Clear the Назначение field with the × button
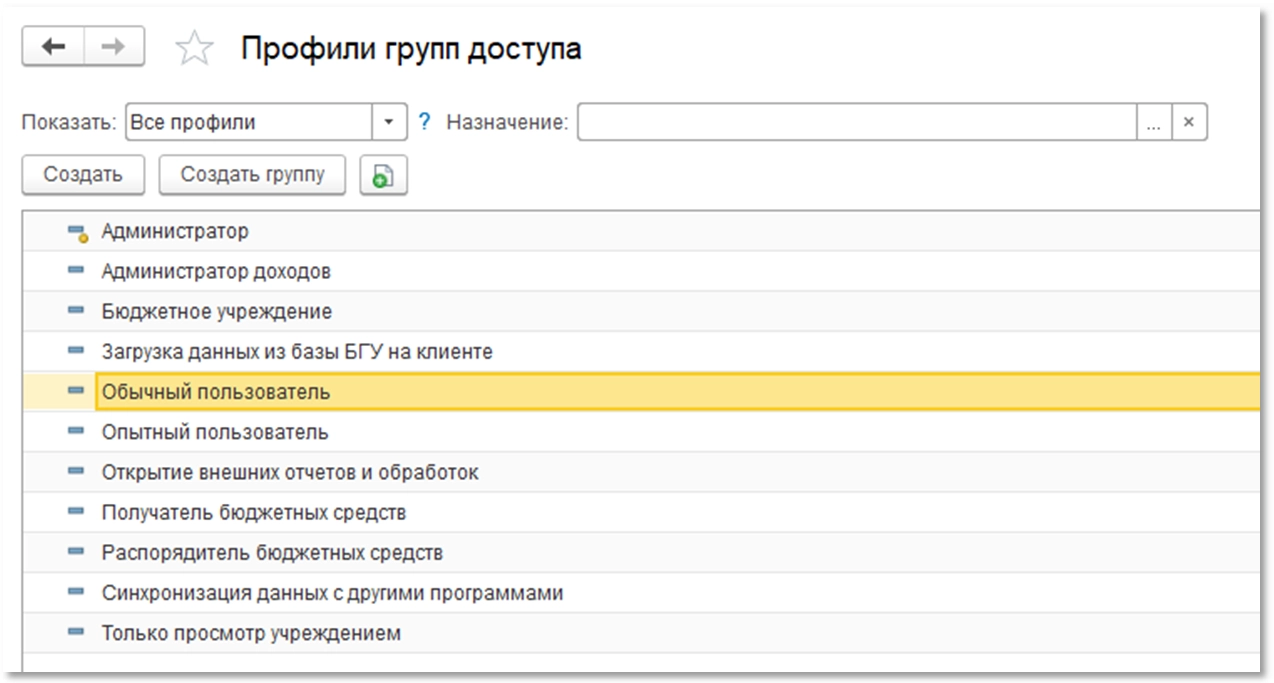 coord(1189,122)
